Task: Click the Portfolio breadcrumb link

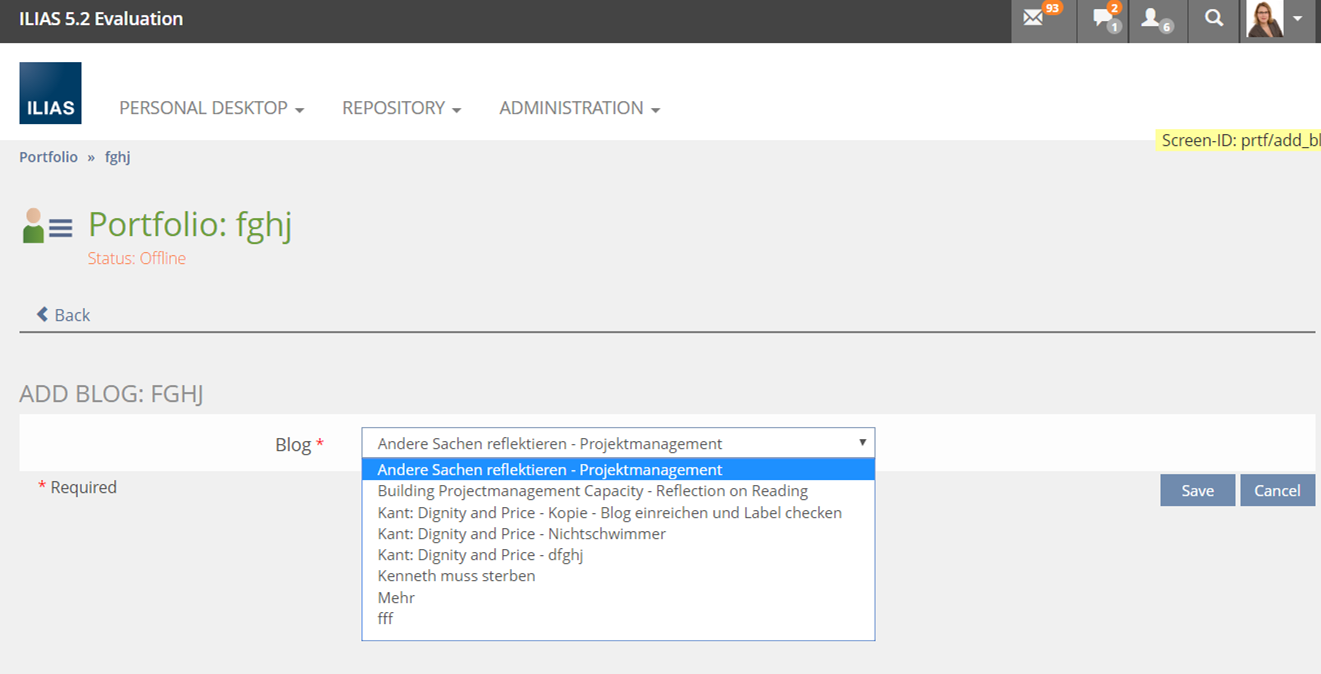Action: (48, 157)
